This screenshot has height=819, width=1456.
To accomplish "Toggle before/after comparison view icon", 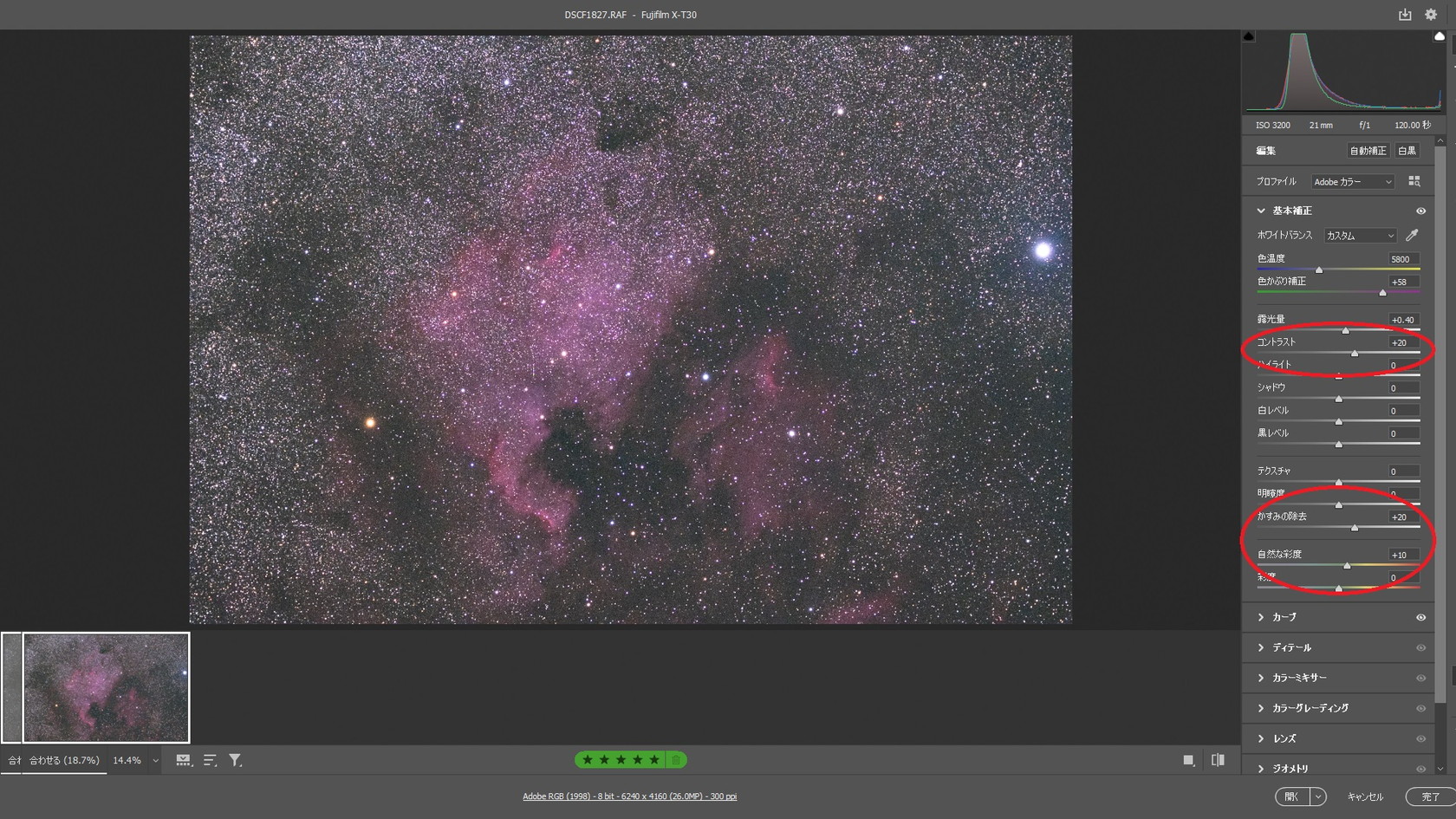I will (x=1218, y=760).
